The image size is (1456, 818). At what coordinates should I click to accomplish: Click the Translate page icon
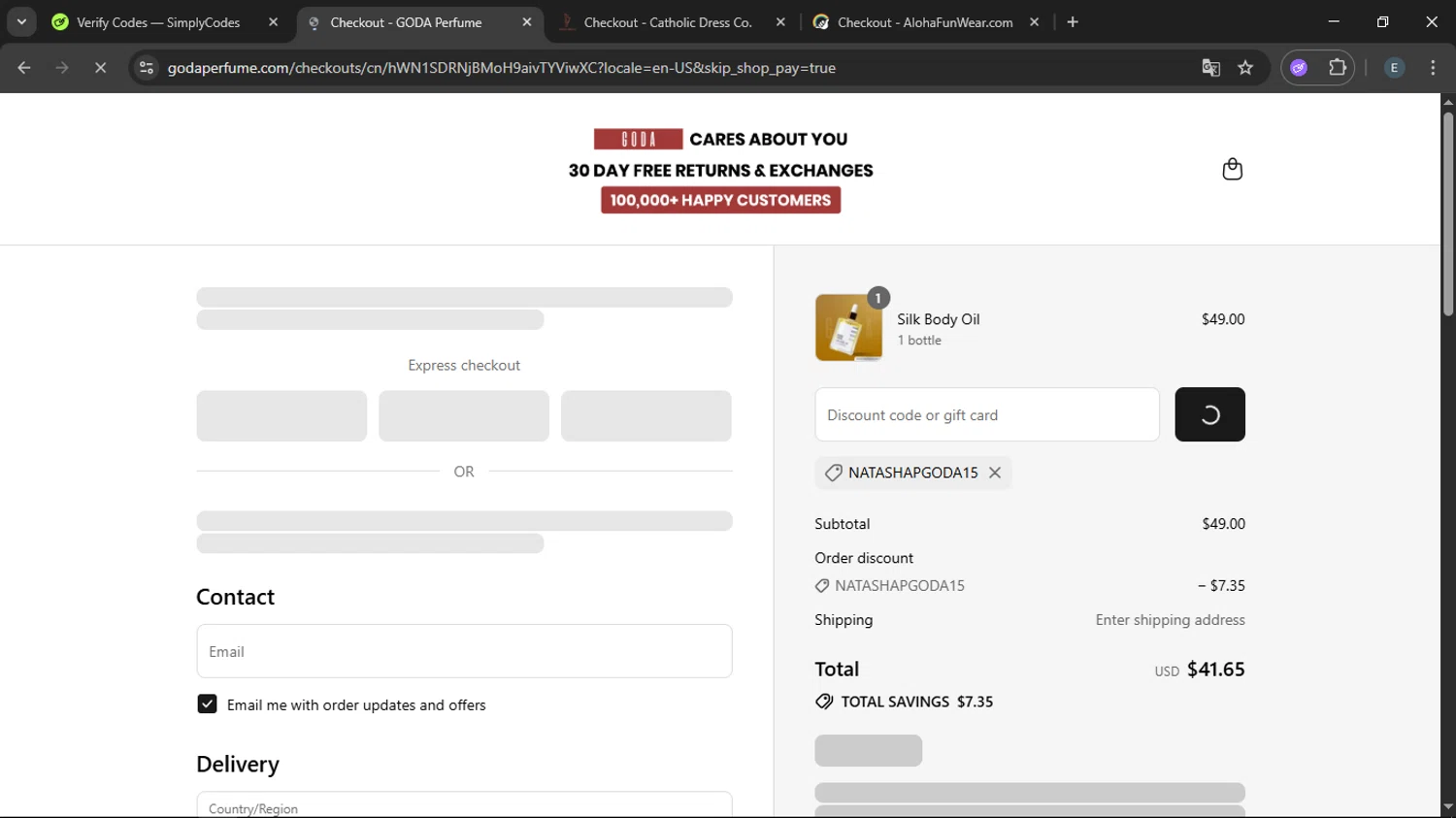coord(1210,68)
